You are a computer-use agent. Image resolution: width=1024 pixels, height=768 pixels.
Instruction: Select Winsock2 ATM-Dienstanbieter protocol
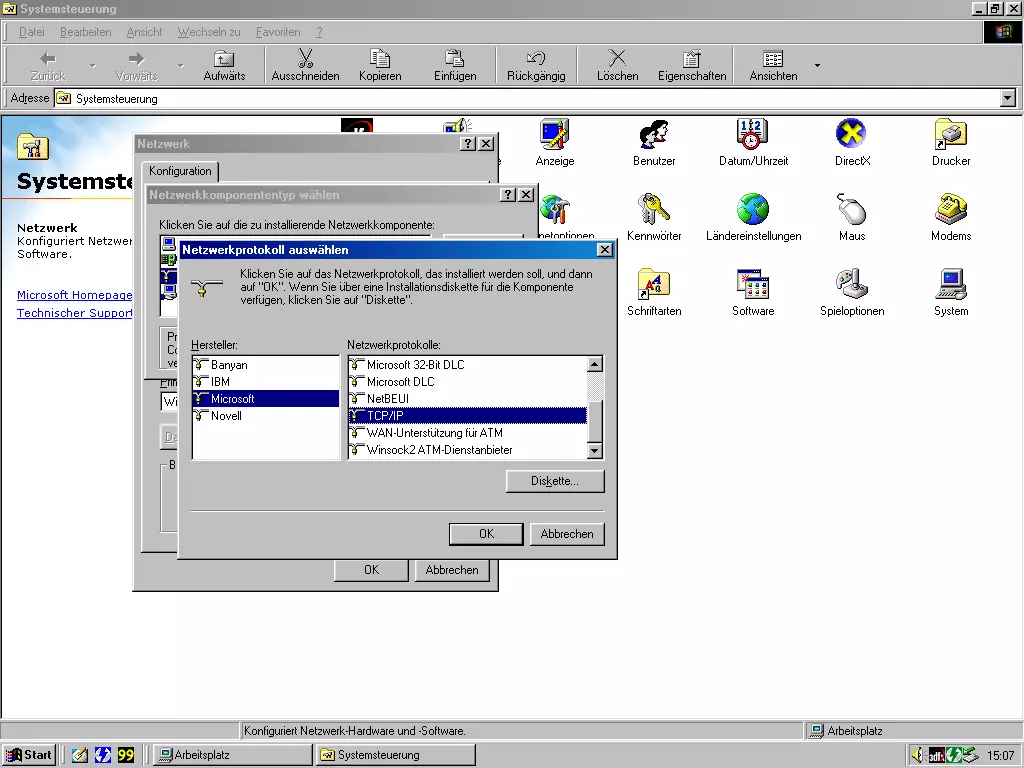468,449
